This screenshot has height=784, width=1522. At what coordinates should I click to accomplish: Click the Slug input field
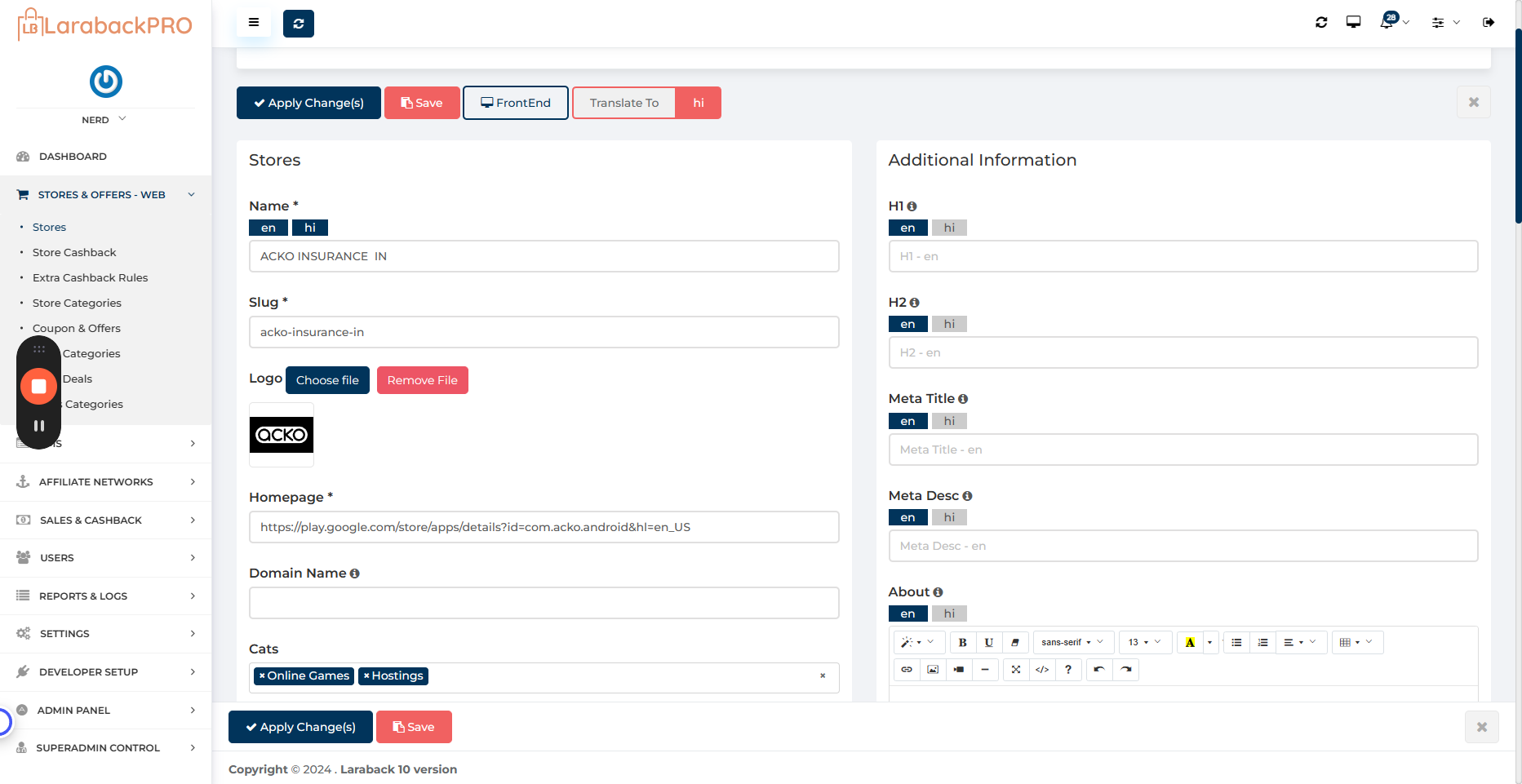(544, 332)
